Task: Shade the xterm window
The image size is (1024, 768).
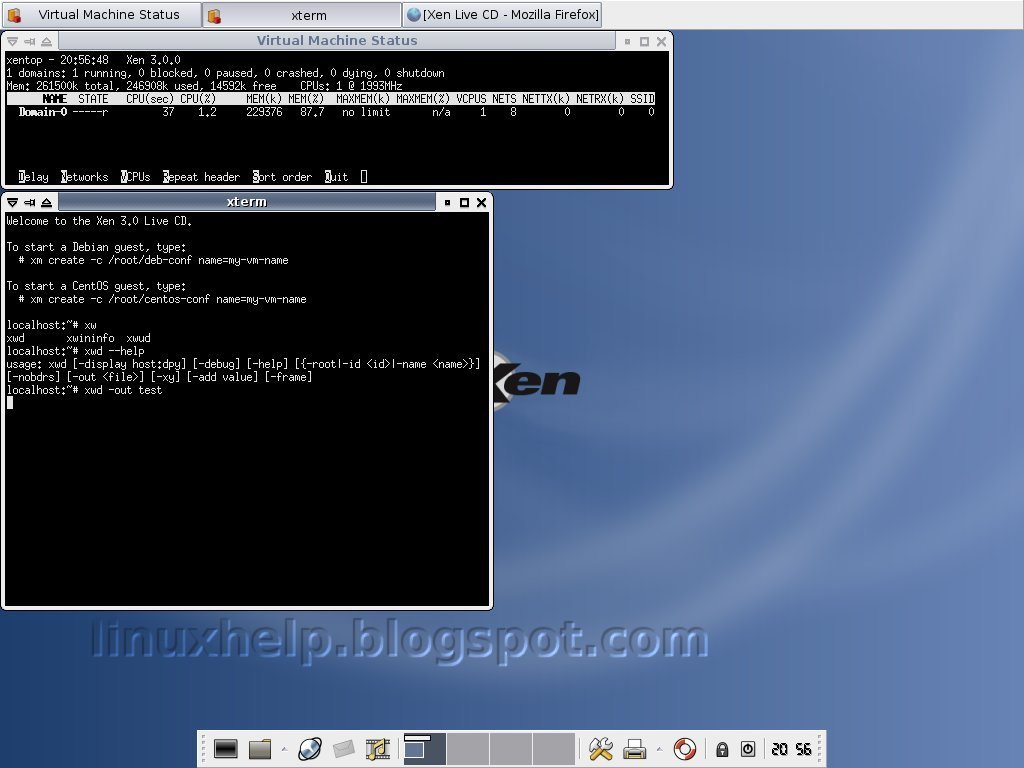Action: click(46, 202)
